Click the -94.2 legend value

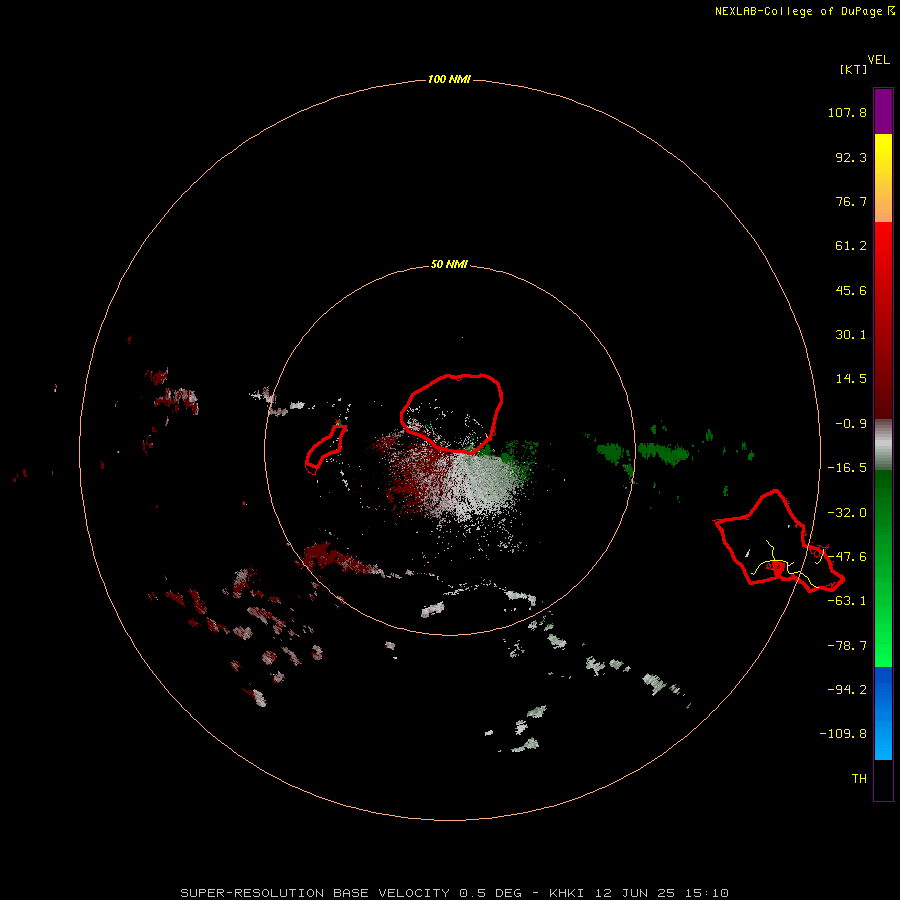click(847, 689)
